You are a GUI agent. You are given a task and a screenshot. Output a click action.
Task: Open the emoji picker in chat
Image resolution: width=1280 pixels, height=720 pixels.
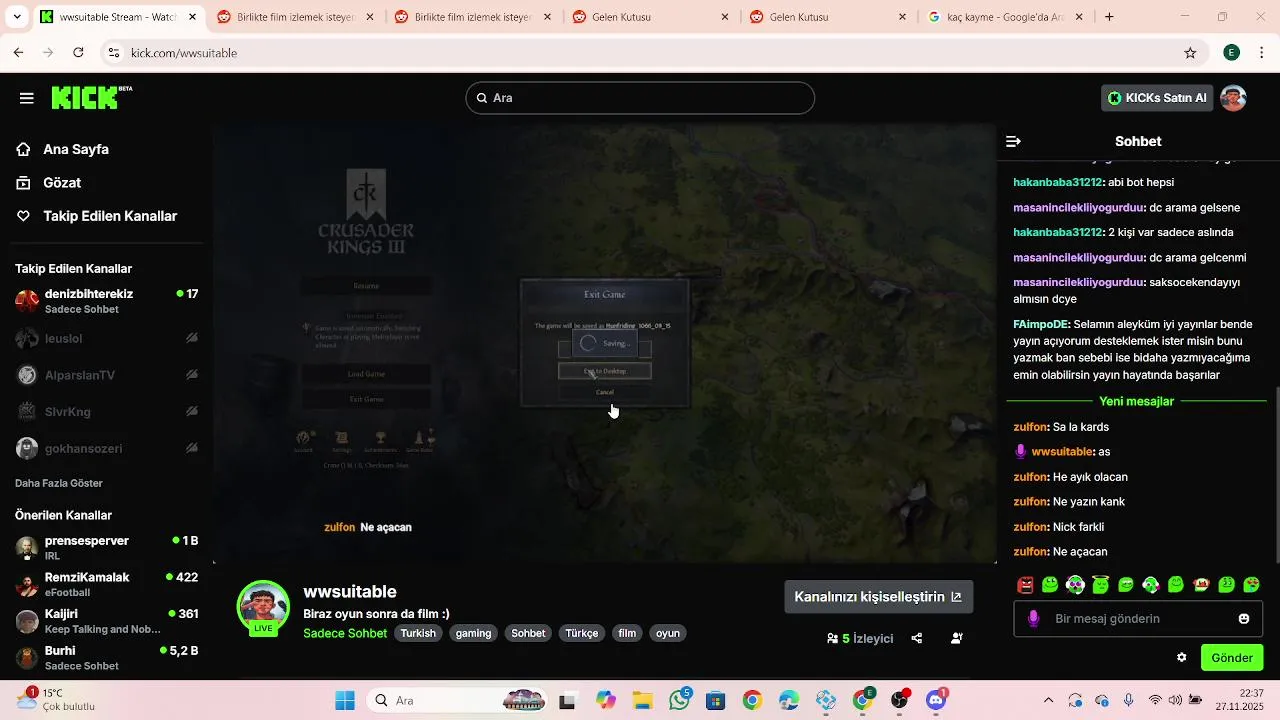[1244, 619]
